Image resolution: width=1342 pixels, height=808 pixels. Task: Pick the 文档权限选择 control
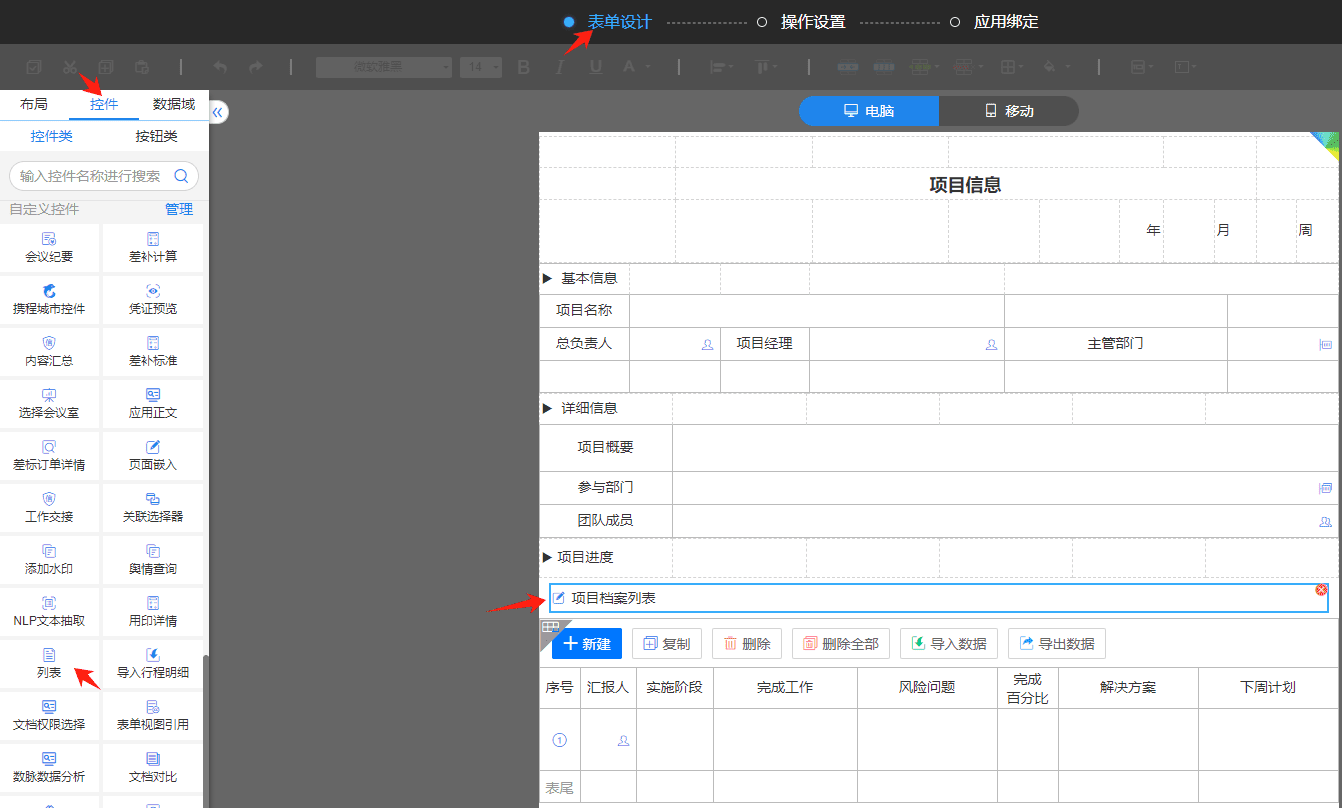49,715
